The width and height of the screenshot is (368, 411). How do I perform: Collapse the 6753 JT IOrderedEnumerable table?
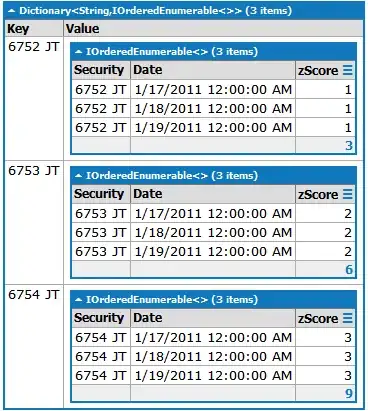[78, 176]
